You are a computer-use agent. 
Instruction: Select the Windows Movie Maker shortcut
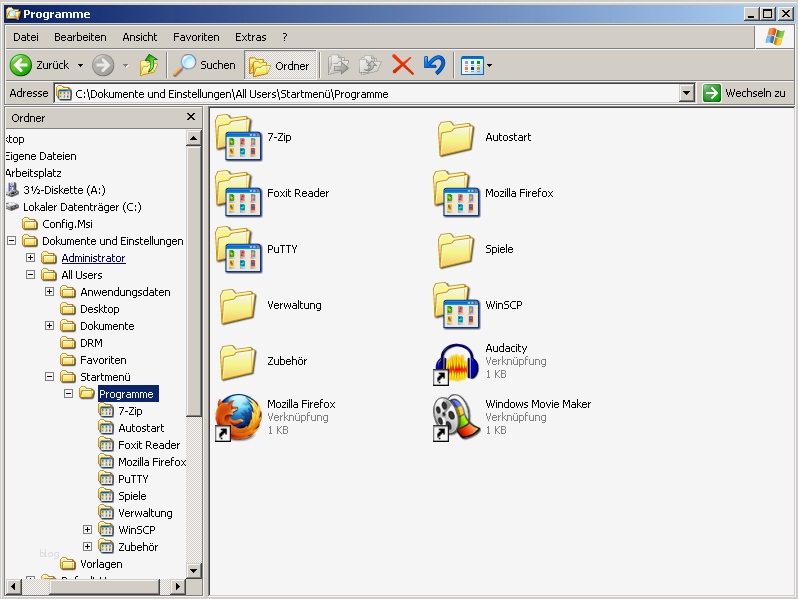[457, 417]
